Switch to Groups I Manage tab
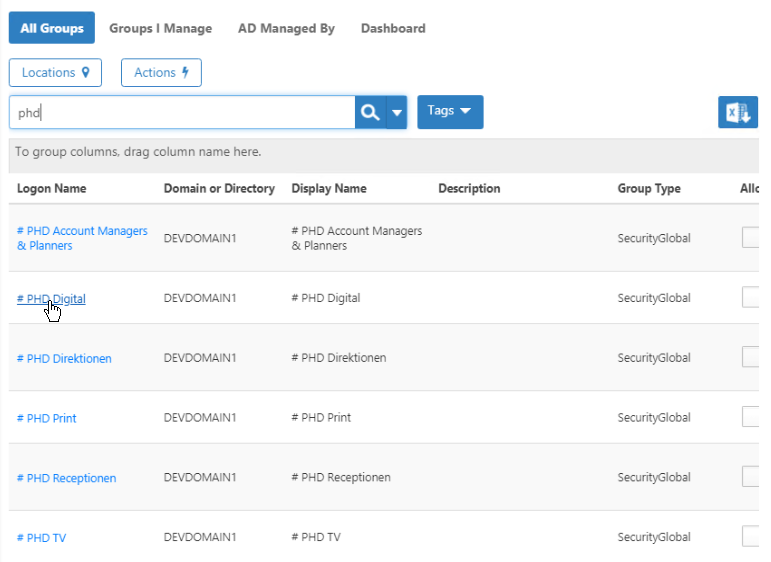771x562 pixels. [x=160, y=28]
